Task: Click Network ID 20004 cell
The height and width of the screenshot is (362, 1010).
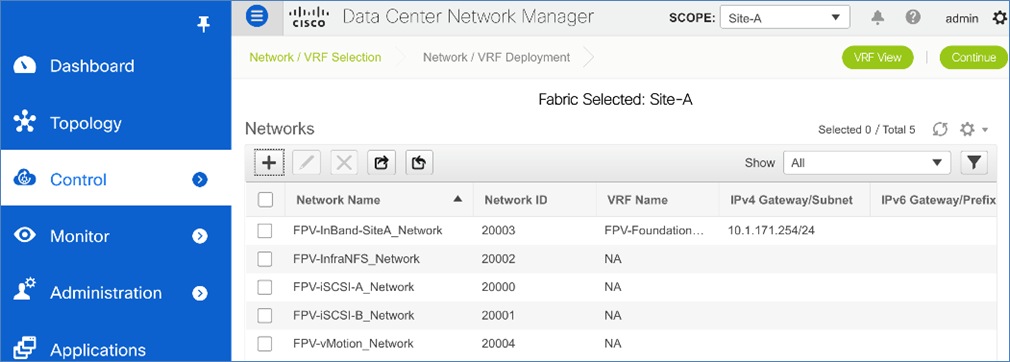Action: 498,343
